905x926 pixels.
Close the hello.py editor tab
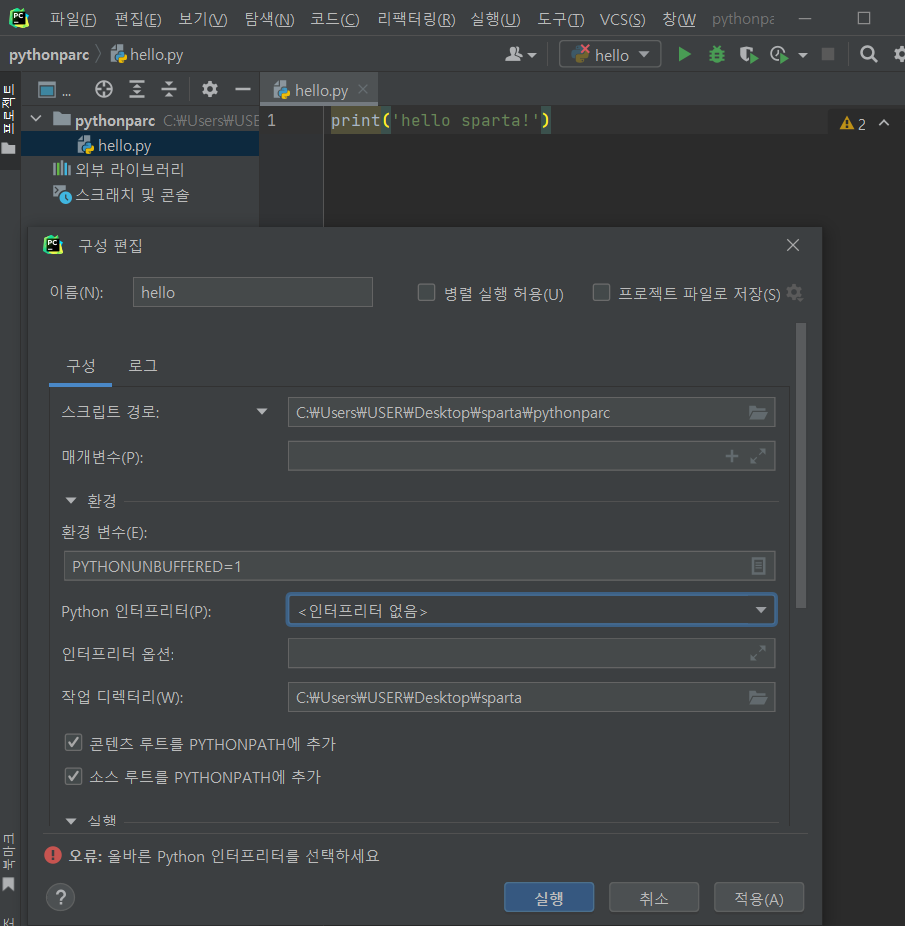[x=363, y=89]
